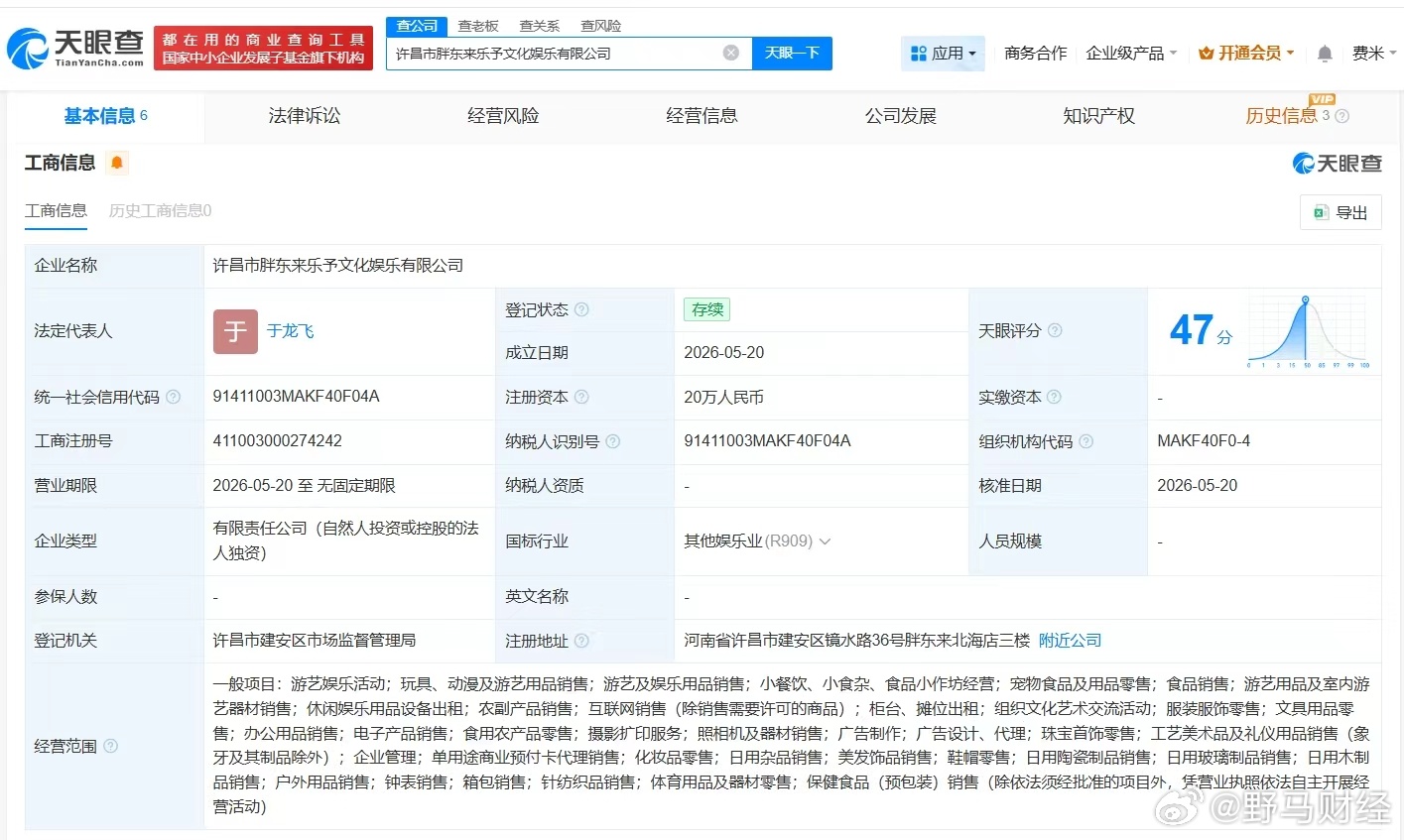Click the help icon next to 注册资本
Screen dimensions: 1404x840
tap(581, 397)
